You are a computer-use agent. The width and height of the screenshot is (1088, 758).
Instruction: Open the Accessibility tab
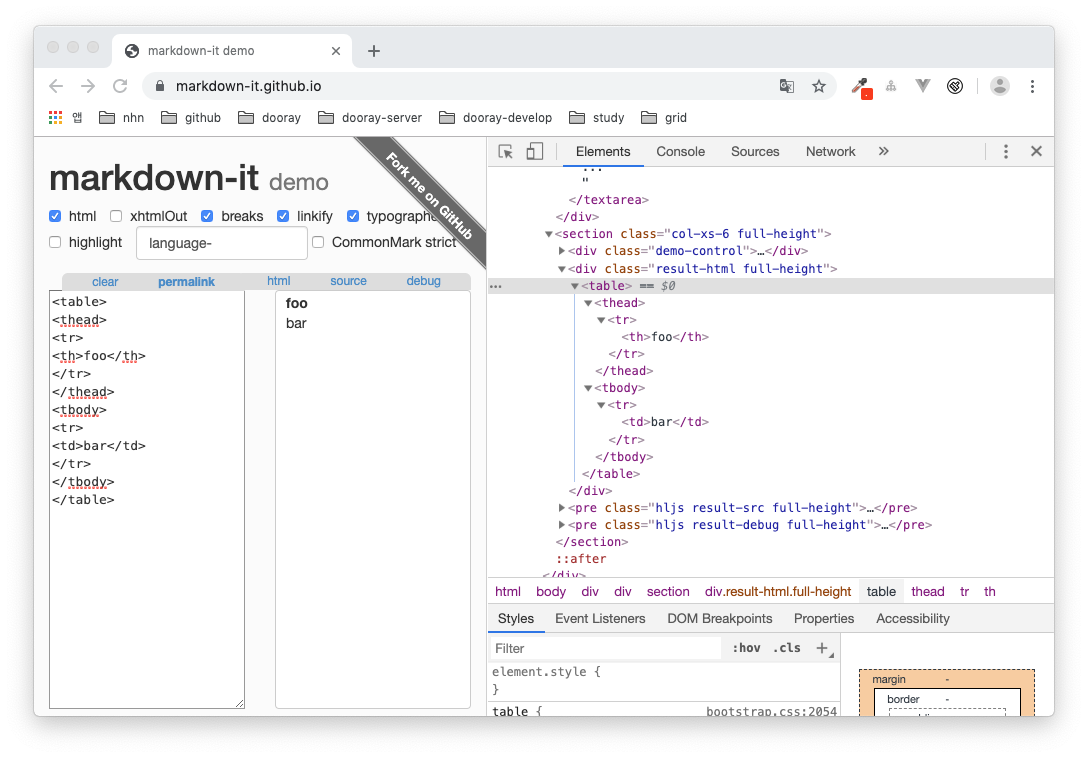pyautogui.click(x=912, y=618)
